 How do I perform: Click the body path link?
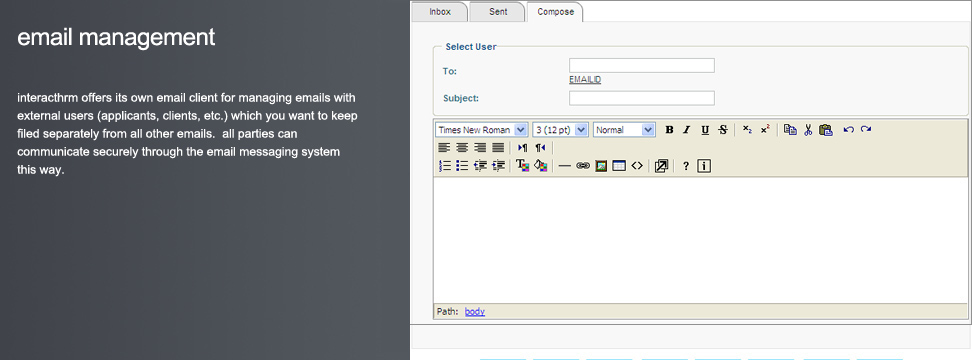[x=475, y=312]
